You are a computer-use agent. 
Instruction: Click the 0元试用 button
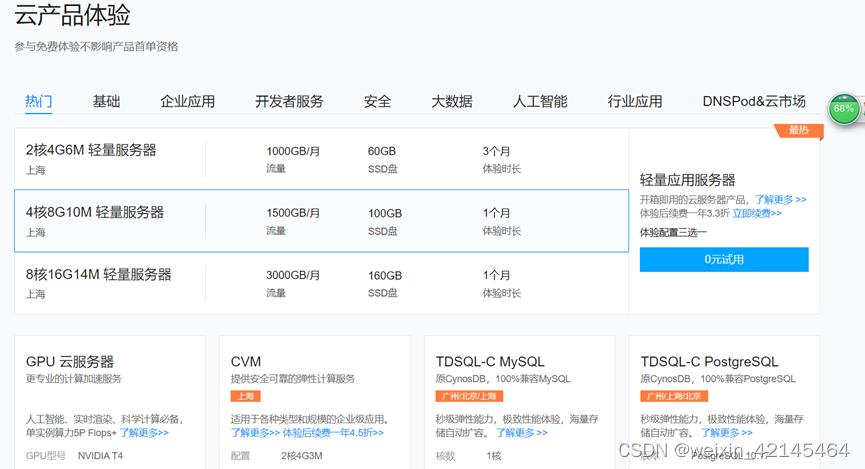(724, 259)
